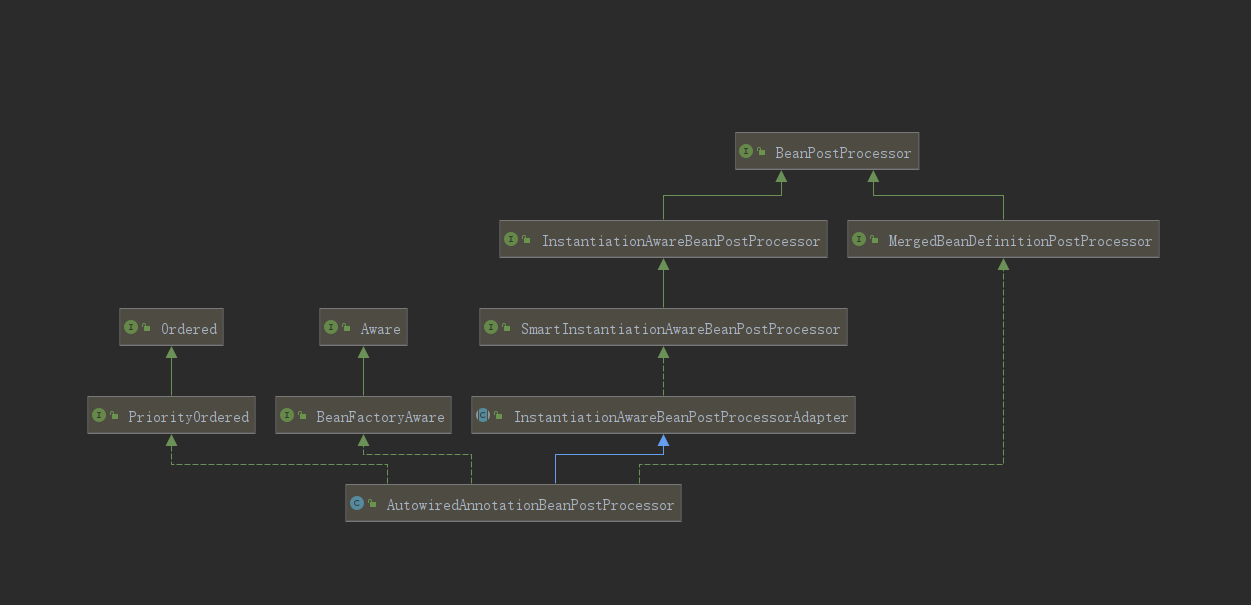1251x605 pixels.
Task: Select the MergedBeanDefinitionPostProcessor node label
Action: 1020,241
